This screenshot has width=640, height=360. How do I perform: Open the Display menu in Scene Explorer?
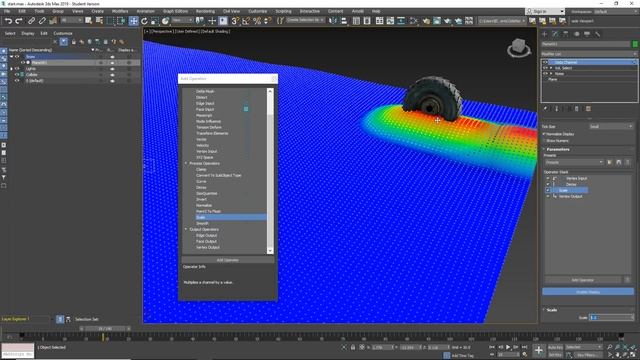coord(28,33)
